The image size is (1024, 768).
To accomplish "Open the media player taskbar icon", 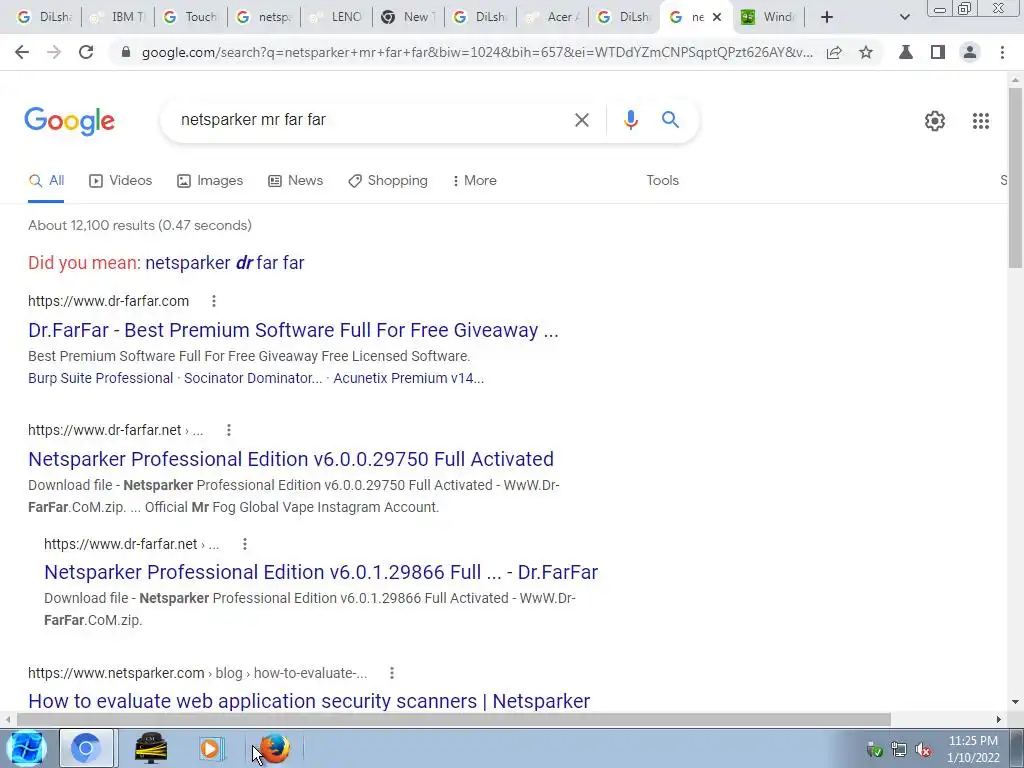I will point(210,748).
